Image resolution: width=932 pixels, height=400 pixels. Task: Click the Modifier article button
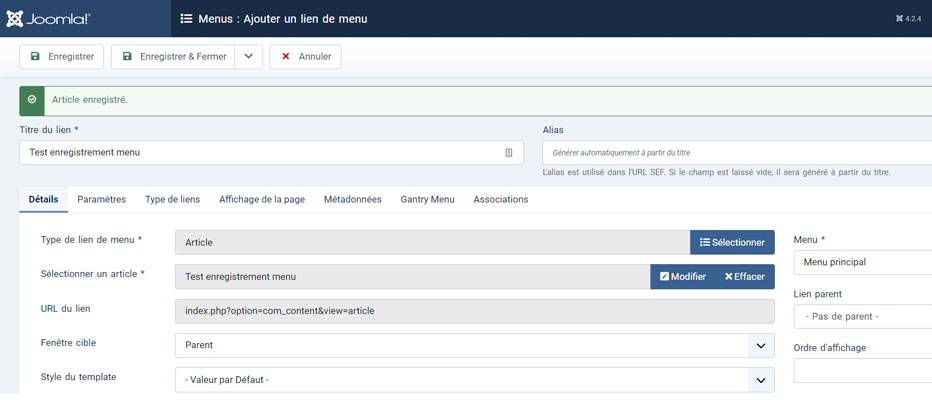683,277
